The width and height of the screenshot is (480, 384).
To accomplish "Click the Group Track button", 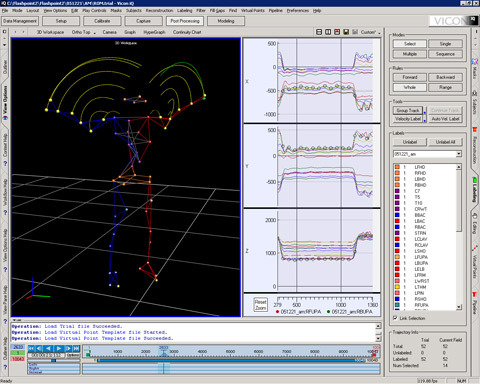I will pyautogui.click(x=408, y=110).
